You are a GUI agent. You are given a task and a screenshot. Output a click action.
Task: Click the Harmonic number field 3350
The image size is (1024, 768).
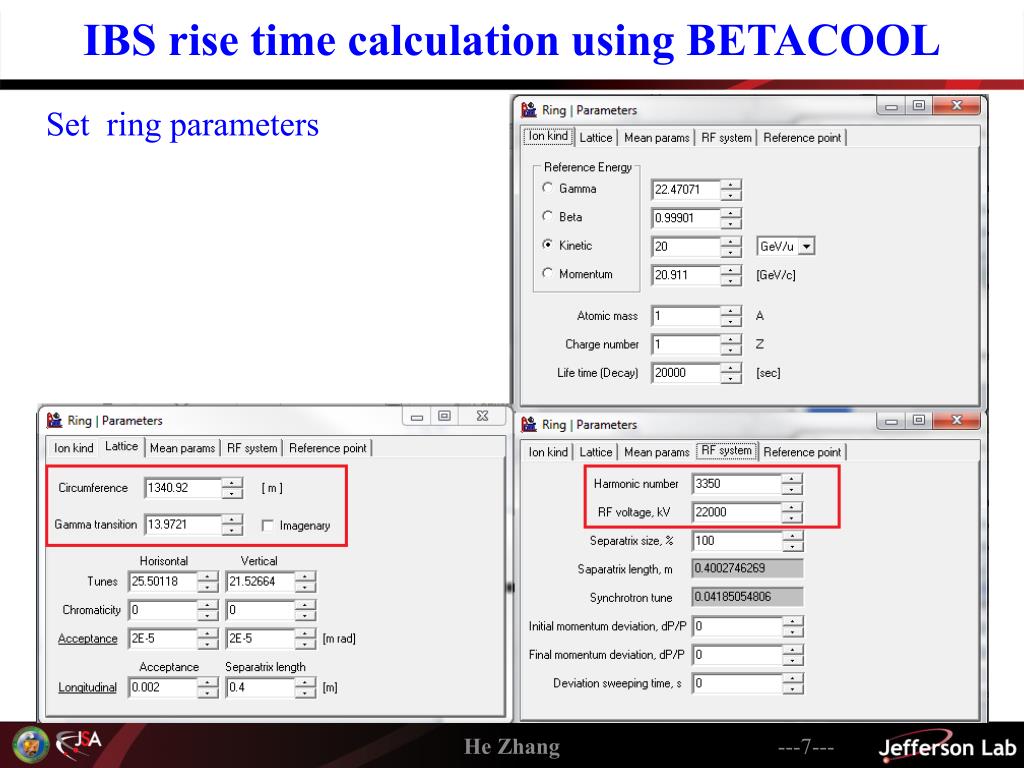737,484
